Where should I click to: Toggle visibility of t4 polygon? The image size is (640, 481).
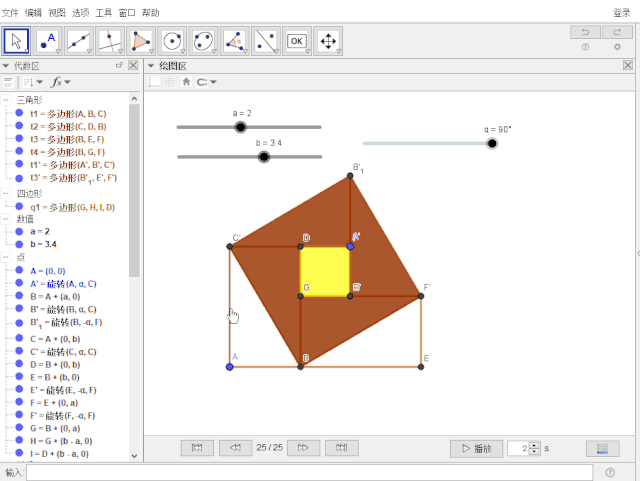tap(19, 151)
